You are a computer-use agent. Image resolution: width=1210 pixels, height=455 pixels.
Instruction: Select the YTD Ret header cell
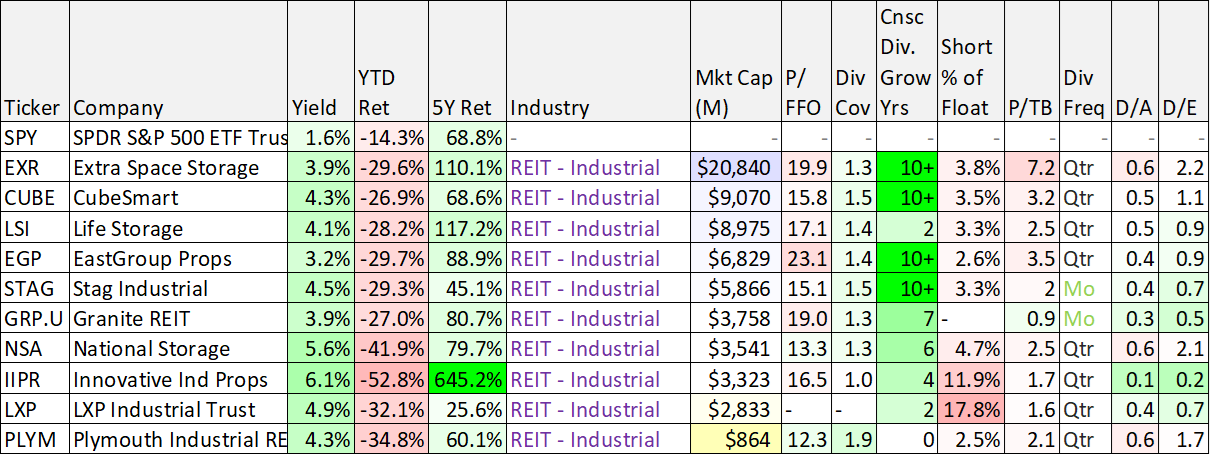391,62
